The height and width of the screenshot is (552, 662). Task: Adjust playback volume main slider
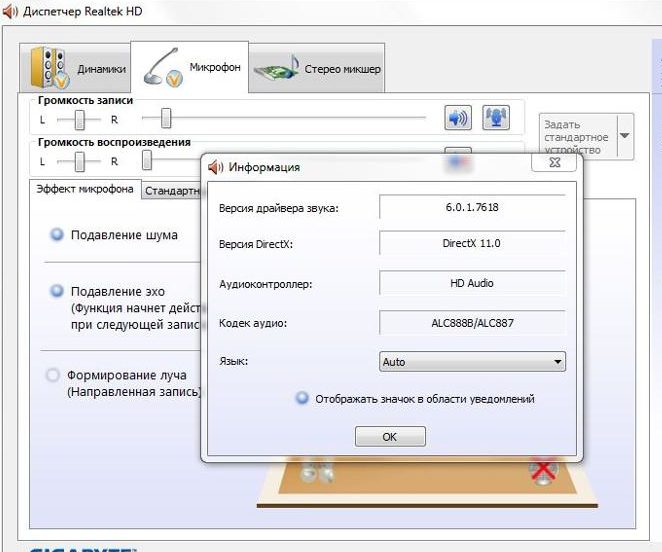point(147,161)
